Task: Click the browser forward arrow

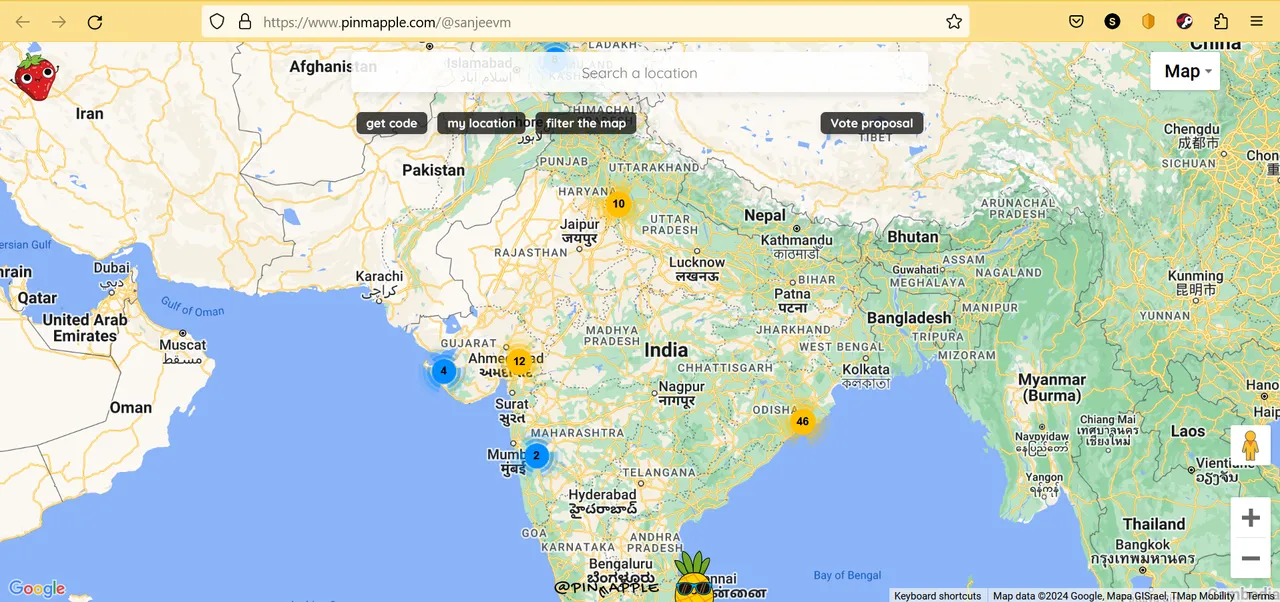Action: (x=59, y=21)
